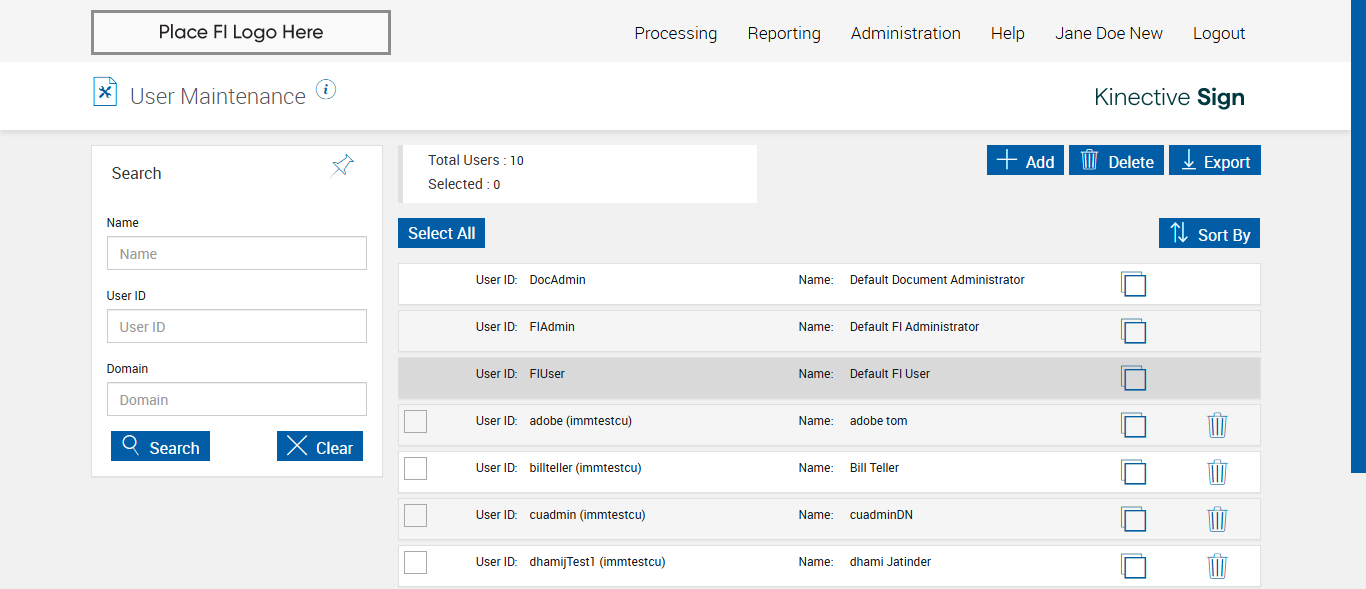Click the copy icon for cuadminDN row
The image size is (1366, 589).
tap(1133, 519)
